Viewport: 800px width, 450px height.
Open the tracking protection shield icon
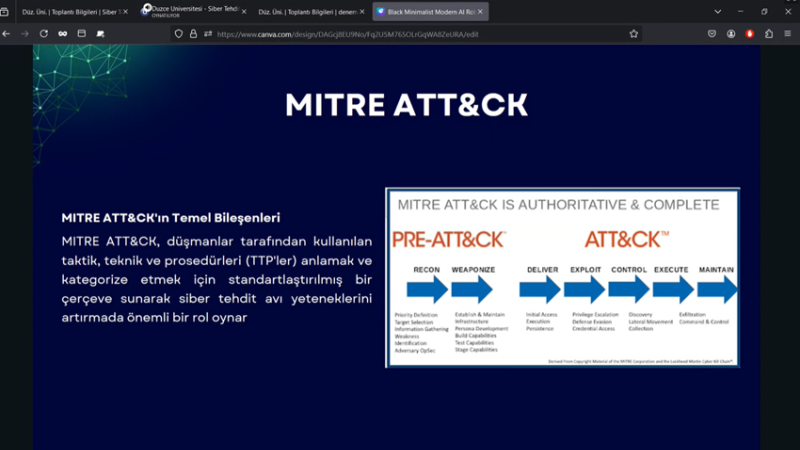[x=179, y=34]
